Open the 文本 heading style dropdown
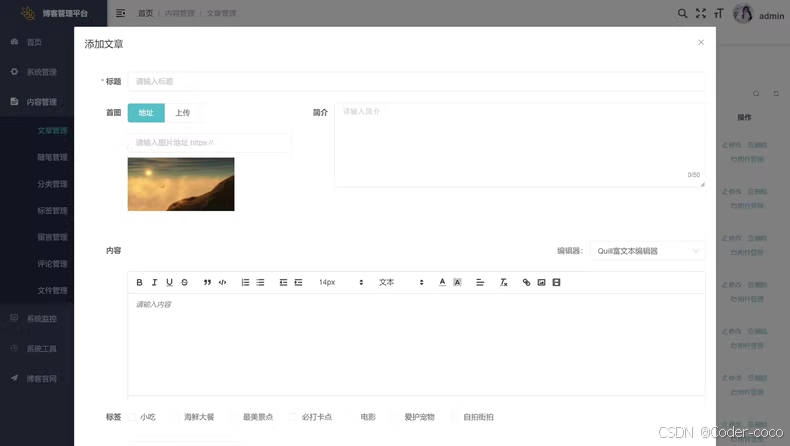This screenshot has height=446, width=790. [401, 282]
